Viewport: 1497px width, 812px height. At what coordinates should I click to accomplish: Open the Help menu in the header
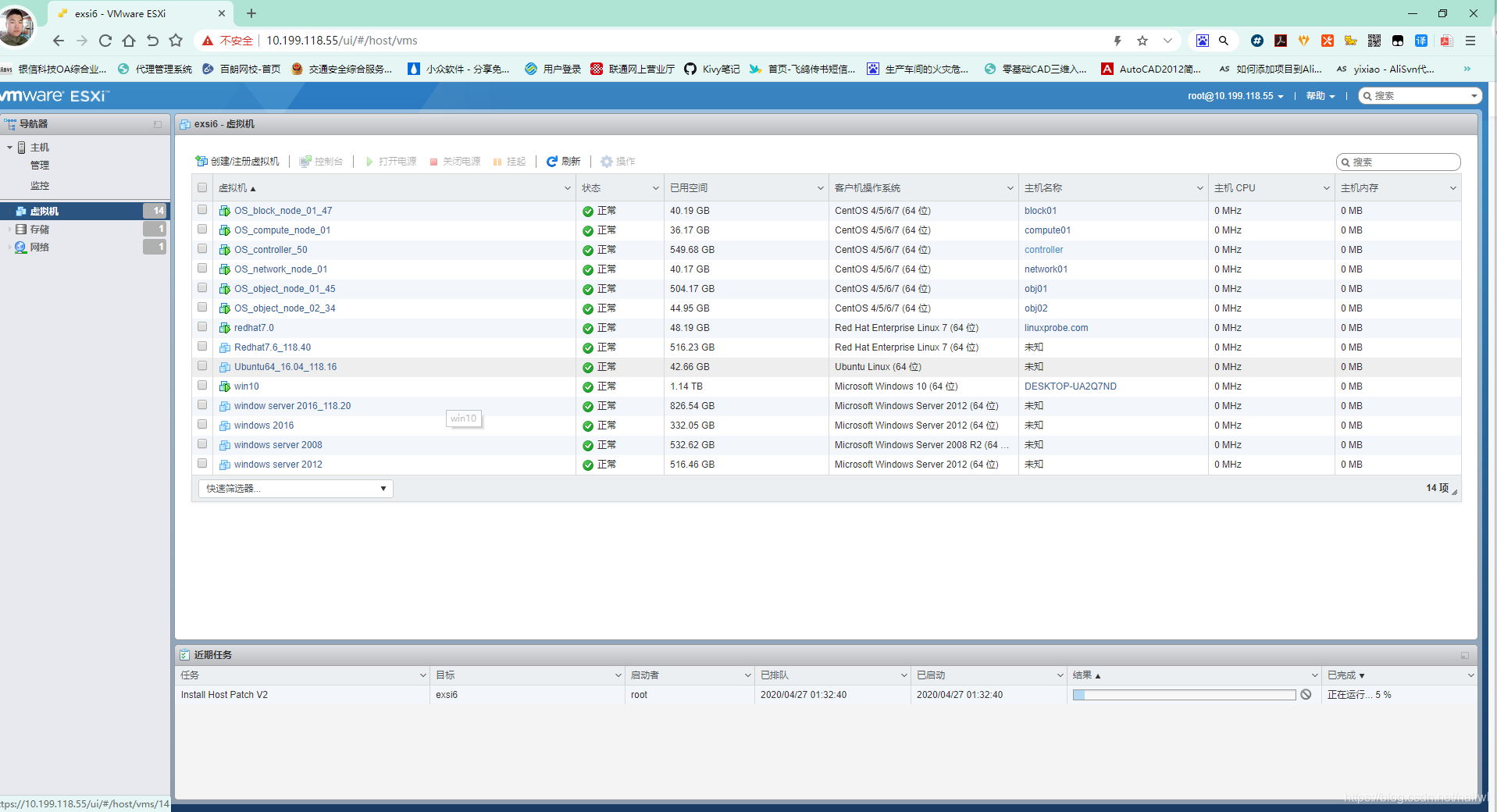coord(1320,96)
